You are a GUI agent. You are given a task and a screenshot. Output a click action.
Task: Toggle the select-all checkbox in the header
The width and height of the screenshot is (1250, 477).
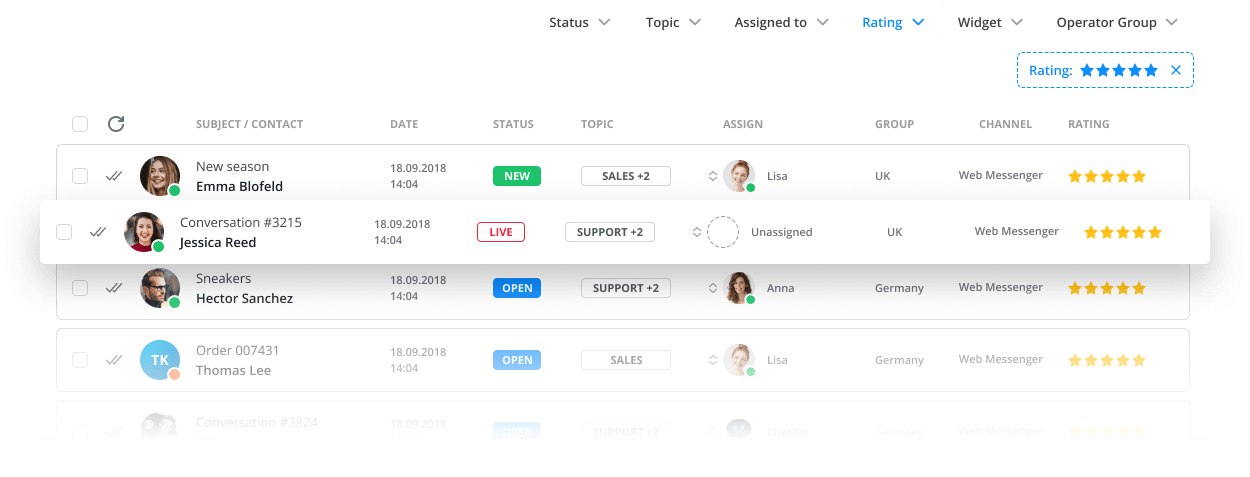80,124
